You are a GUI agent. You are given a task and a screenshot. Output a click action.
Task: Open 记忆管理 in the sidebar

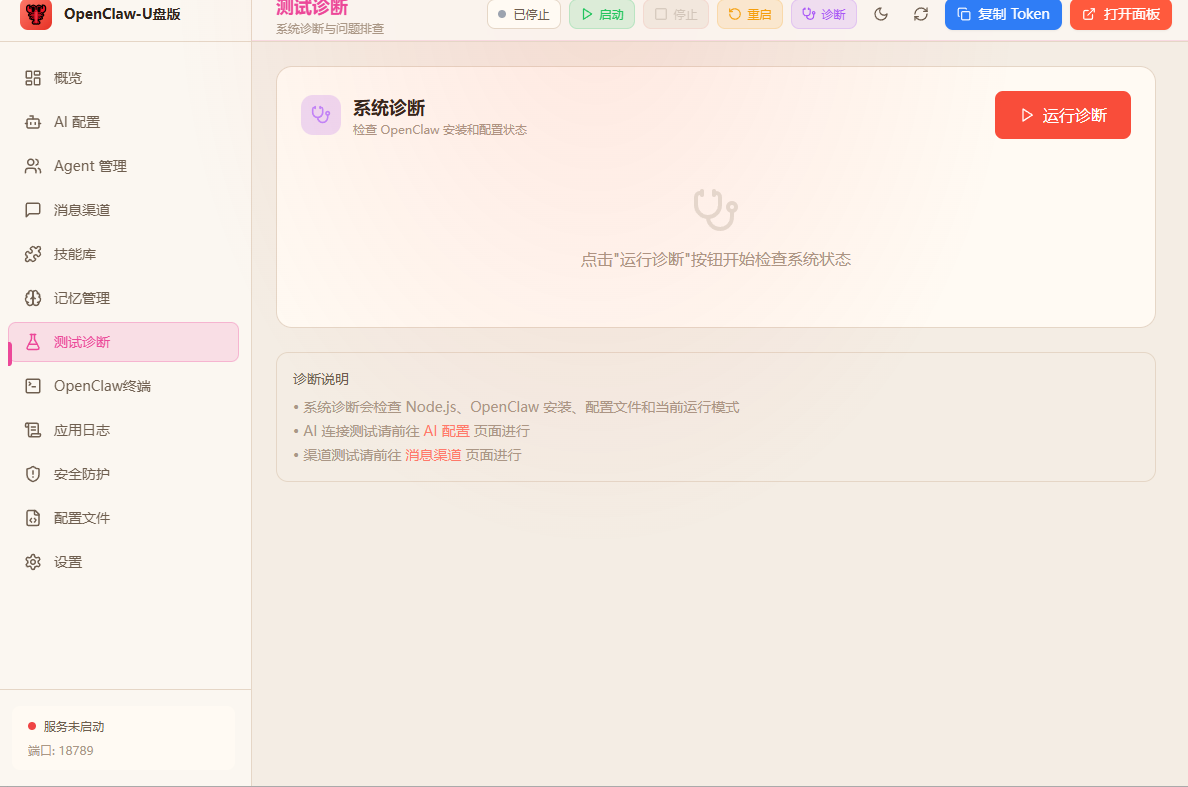coord(123,298)
